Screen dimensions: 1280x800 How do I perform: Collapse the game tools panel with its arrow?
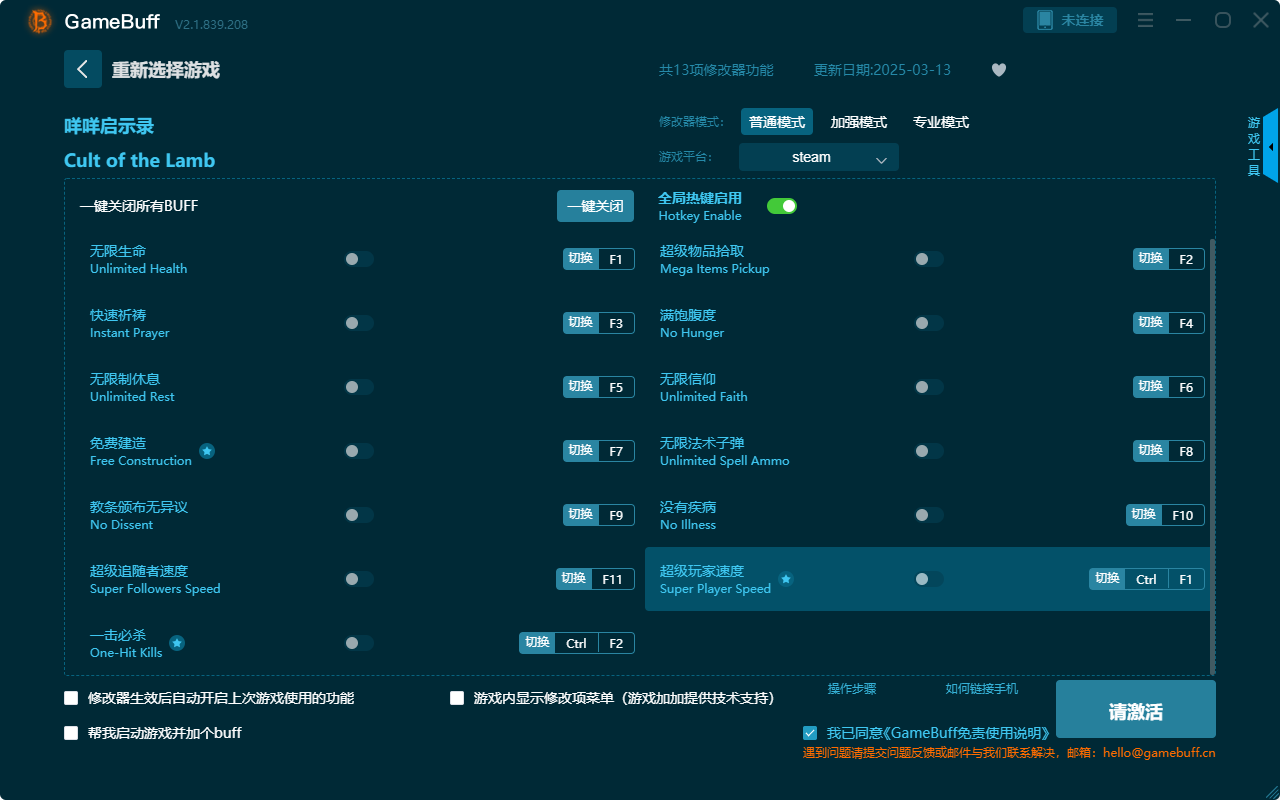1270,145
